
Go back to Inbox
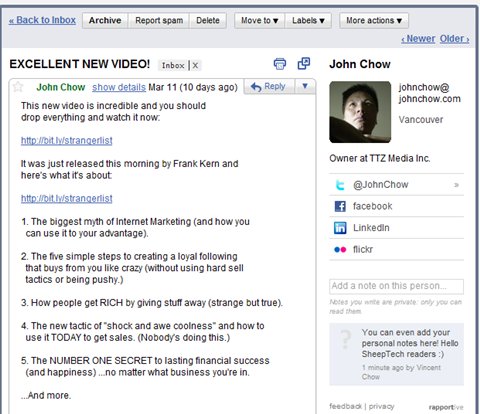pos(42,20)
